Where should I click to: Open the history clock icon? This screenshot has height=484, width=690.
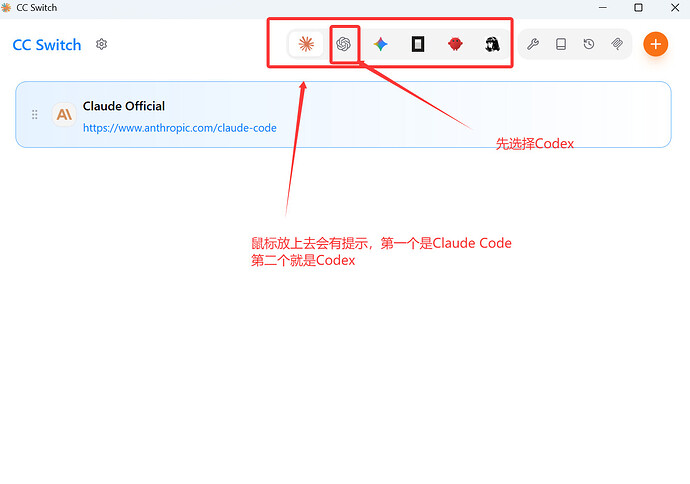[589, 44]
